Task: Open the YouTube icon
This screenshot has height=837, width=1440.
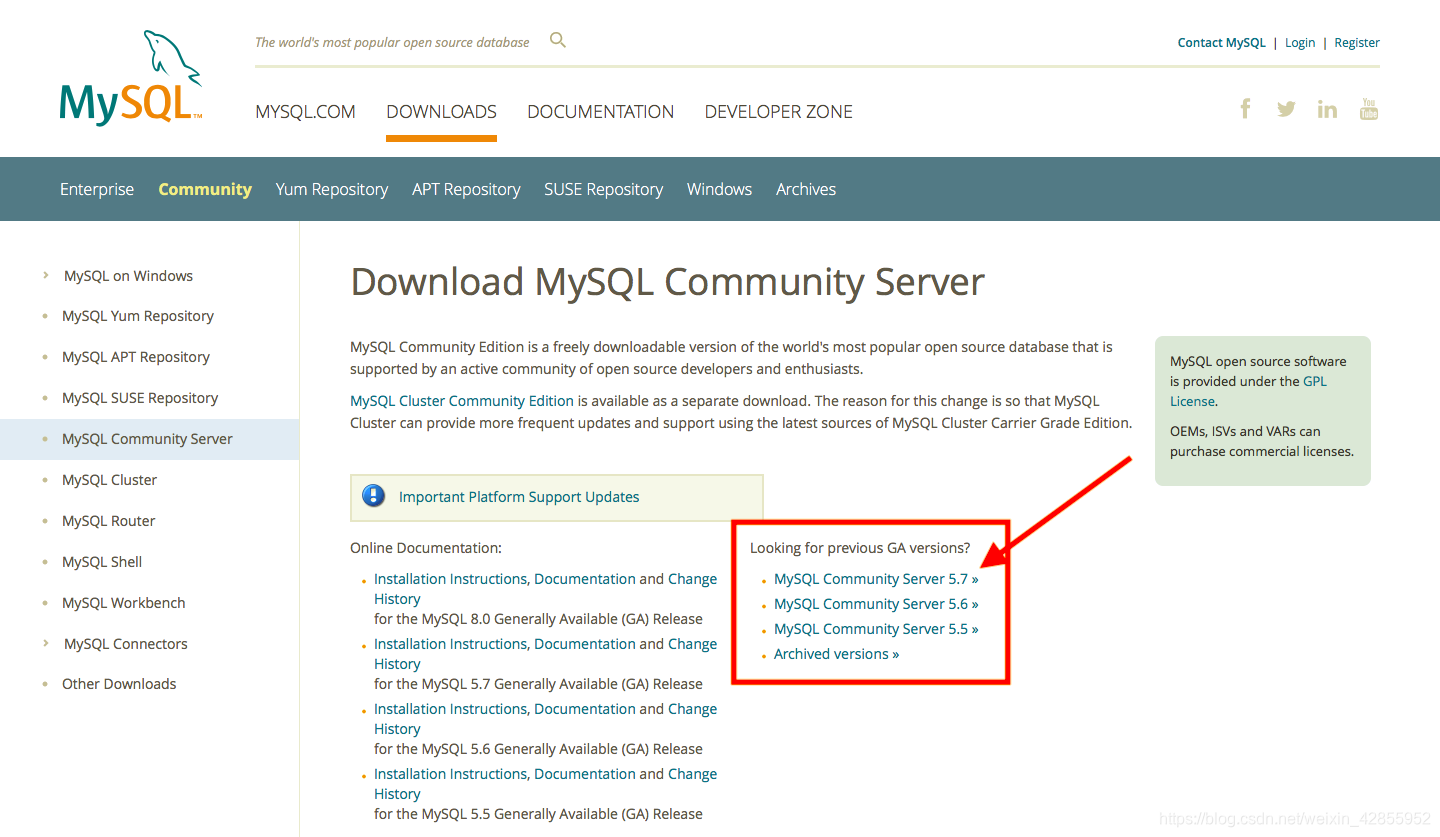Action: pyautogui.click(x=1369, y=108)
